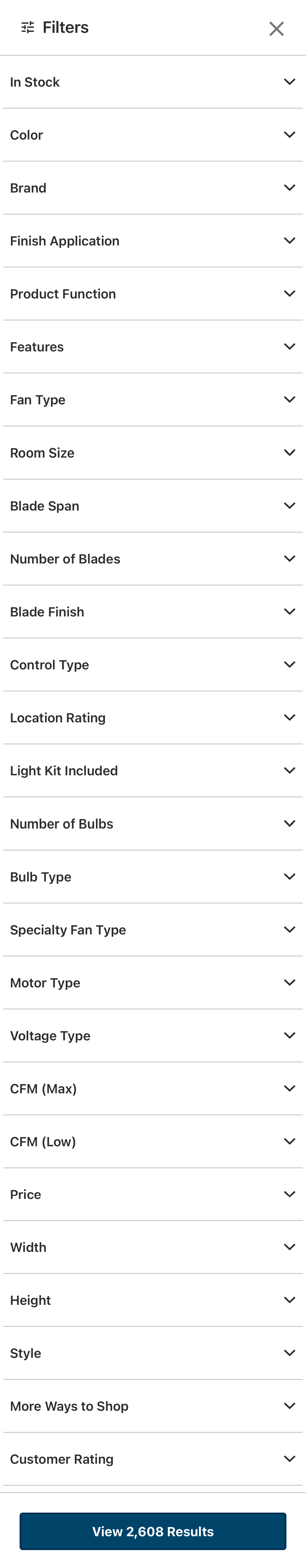Screen dimensions: 306x1568
Task: Expand Finish Application options
Action: click(152, 241)
